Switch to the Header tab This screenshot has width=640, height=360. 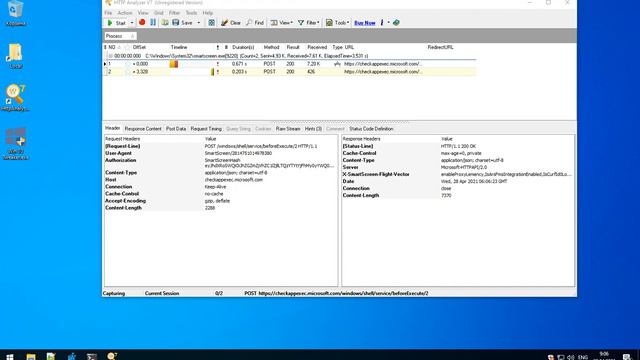click(113, 128)
